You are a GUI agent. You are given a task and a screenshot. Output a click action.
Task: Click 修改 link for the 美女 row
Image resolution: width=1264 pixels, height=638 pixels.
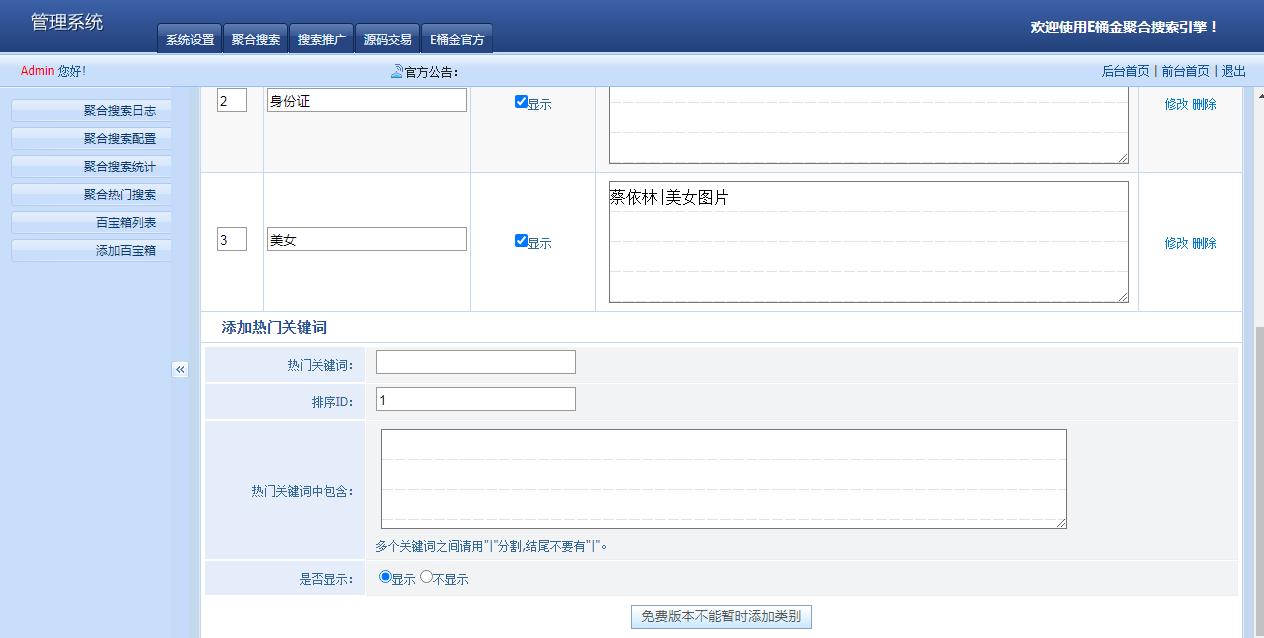(1176, 243)
